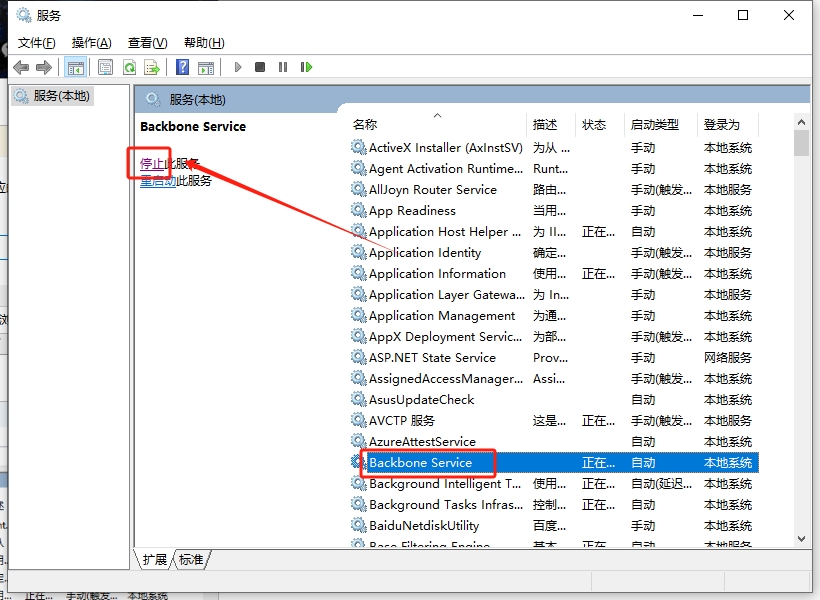The height and width of the screenshot is (600, 820).
Task: Click the Start Service play icon
Action: [238, 67]
